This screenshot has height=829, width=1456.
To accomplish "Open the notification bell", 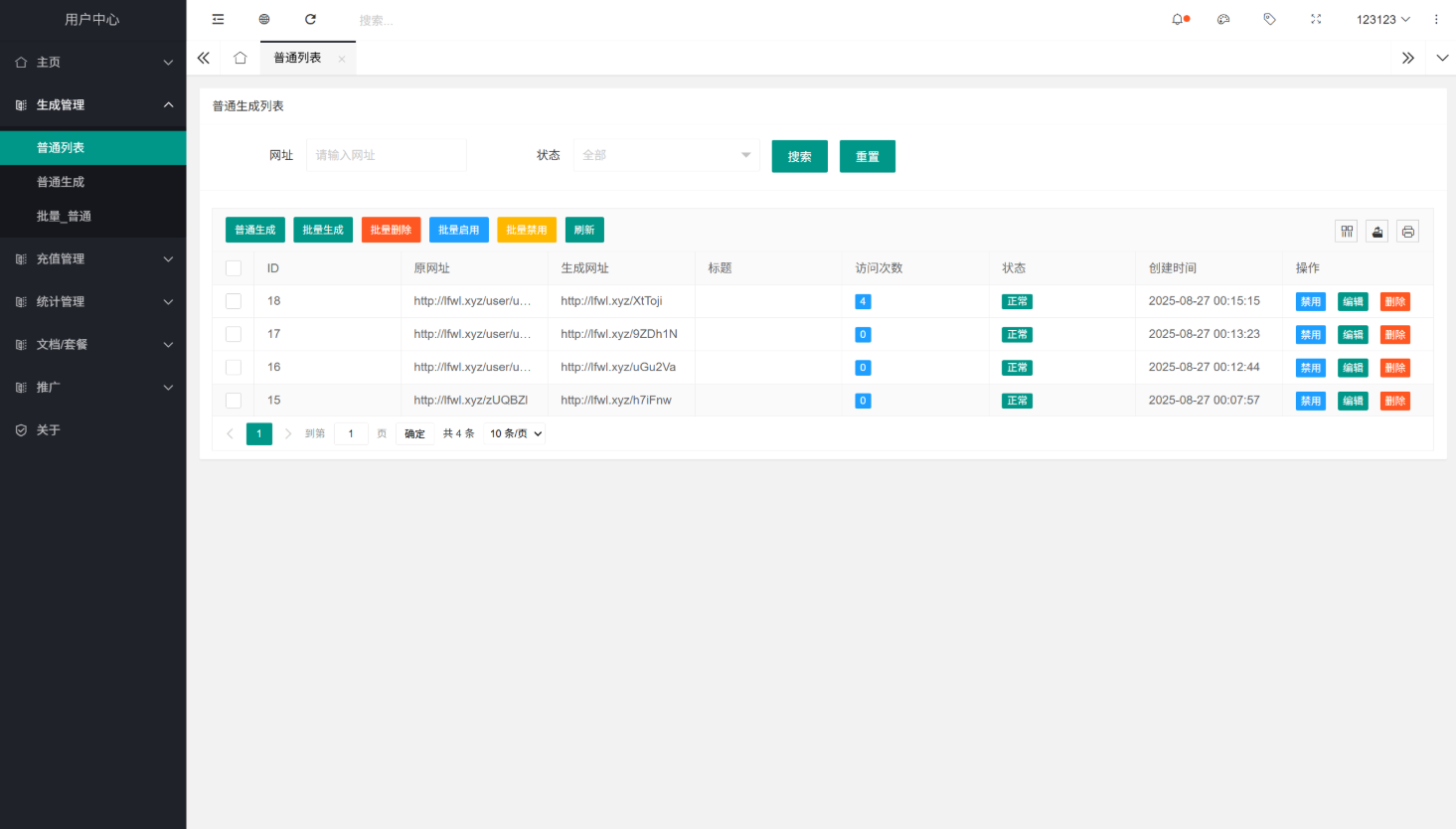I will click(x=1179, y=19).
